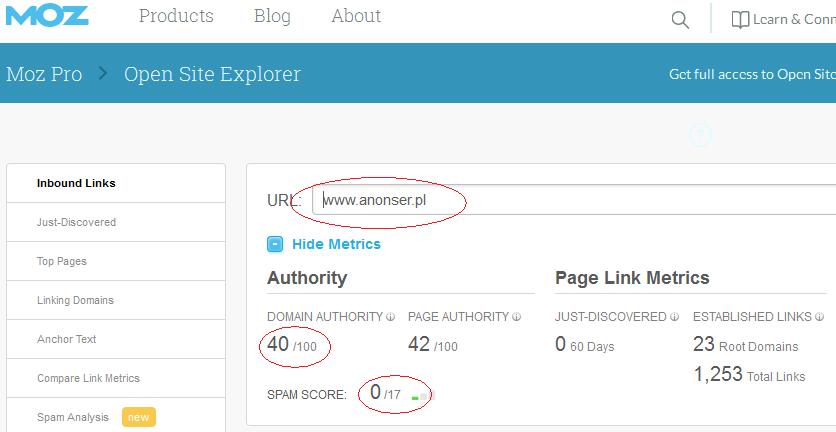836x432 pixels.
Task: Click the Moz Pro breadcrumb link
Action: coord(44,74)
